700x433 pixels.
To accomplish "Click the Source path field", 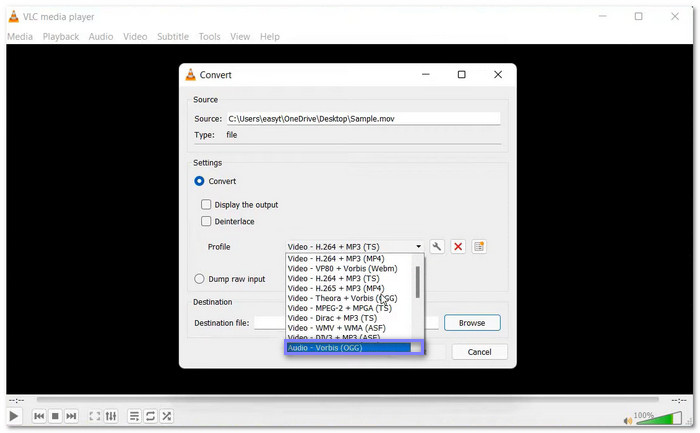I will pos(363,119).
